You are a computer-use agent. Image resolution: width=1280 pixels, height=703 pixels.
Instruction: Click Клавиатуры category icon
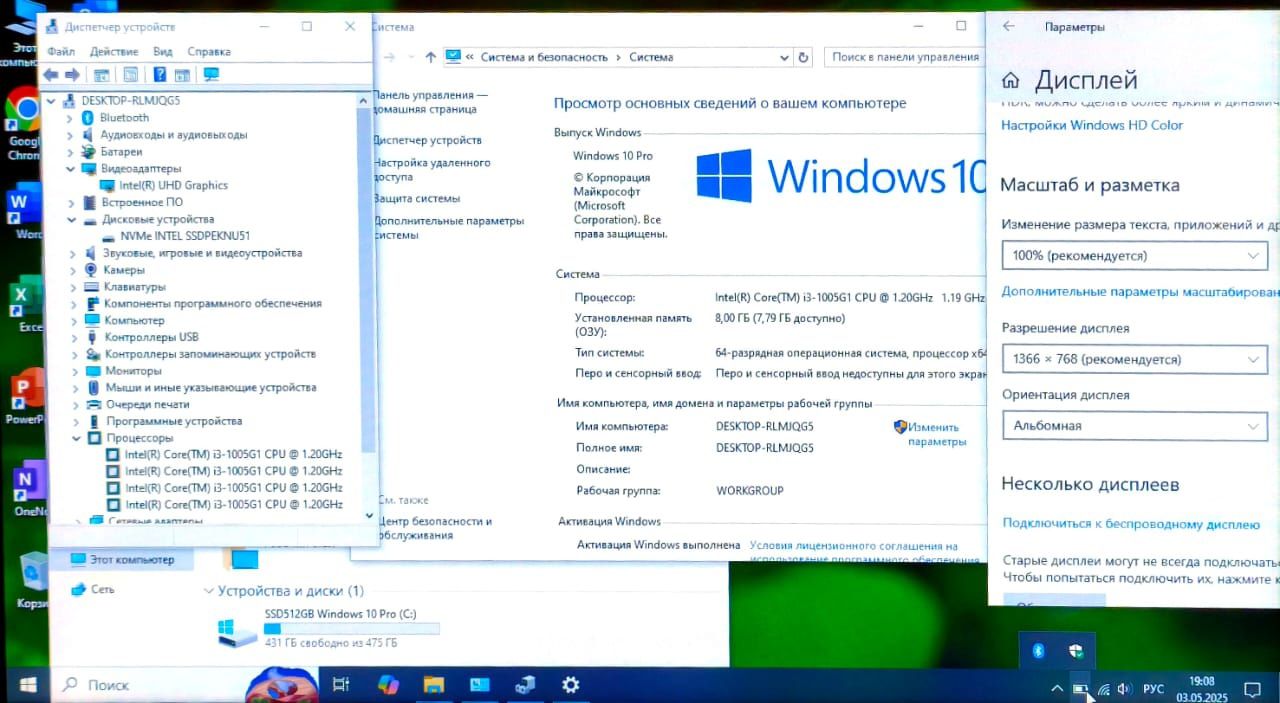(x=92, y=287)
